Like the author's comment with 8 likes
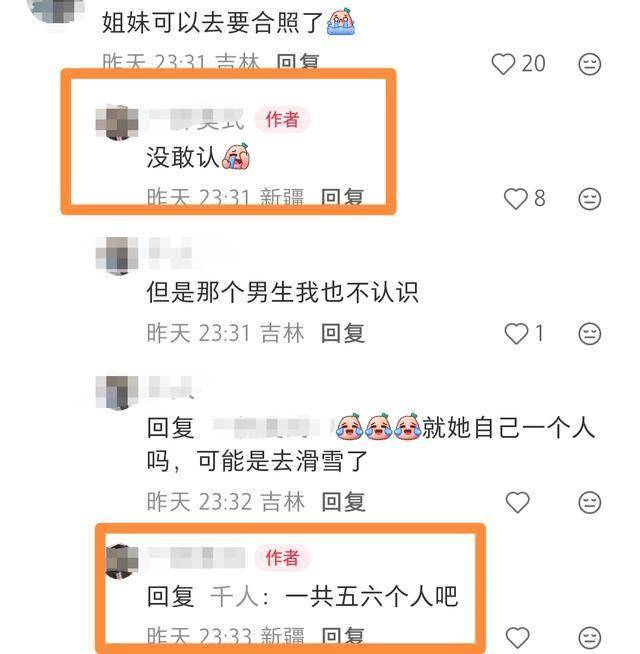The image size is (640, 654). point(516,199)
